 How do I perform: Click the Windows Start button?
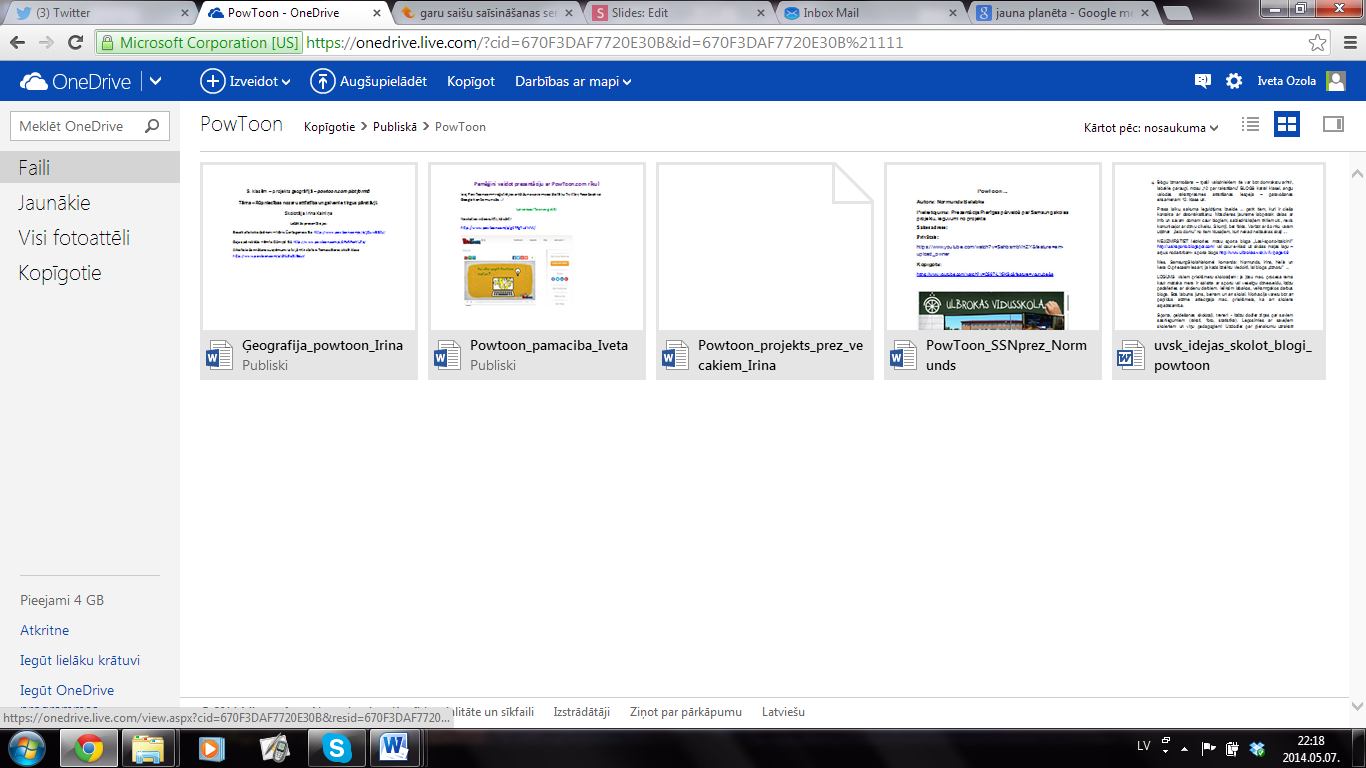coord(26,747)
